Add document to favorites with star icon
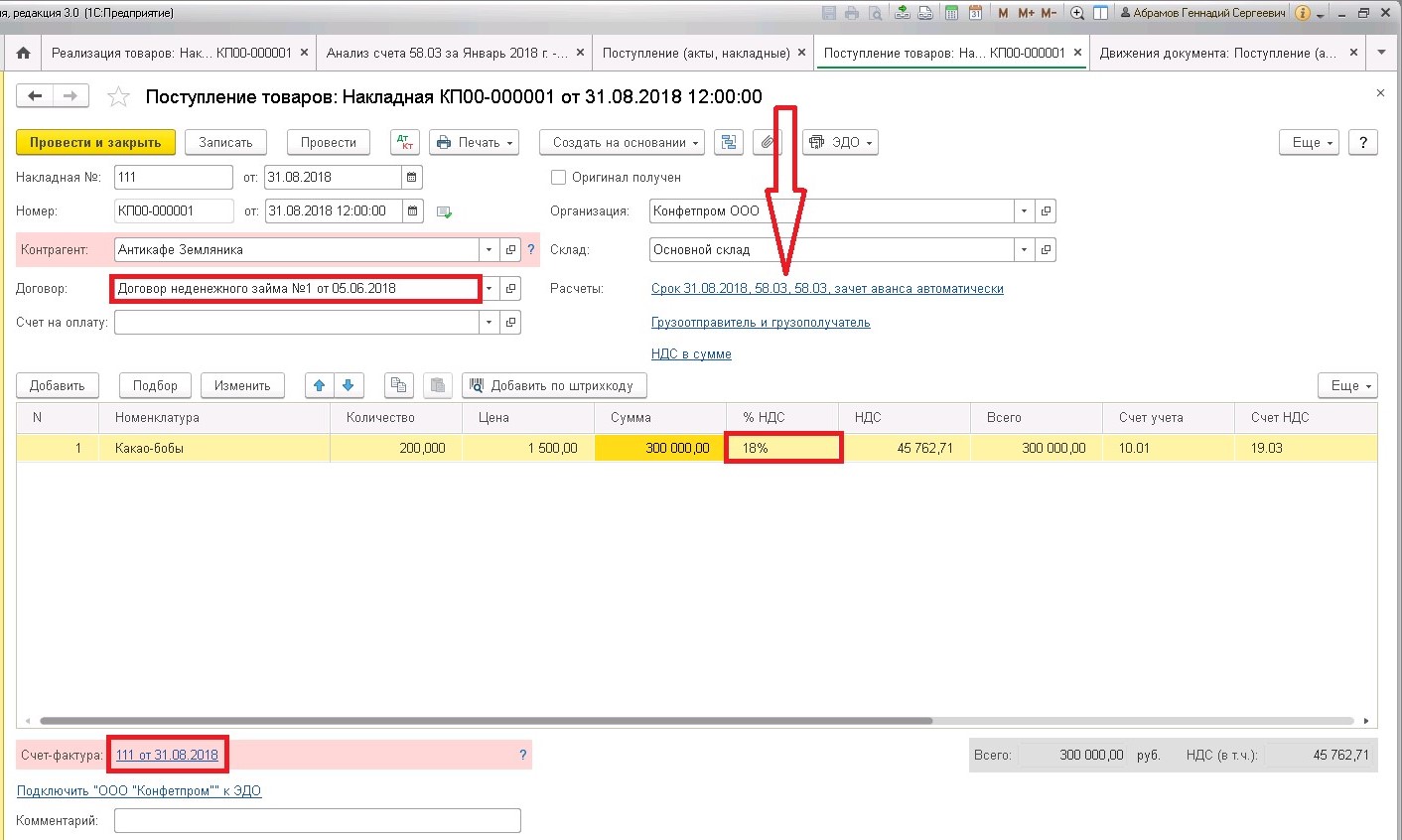 (x=118, y=96)
